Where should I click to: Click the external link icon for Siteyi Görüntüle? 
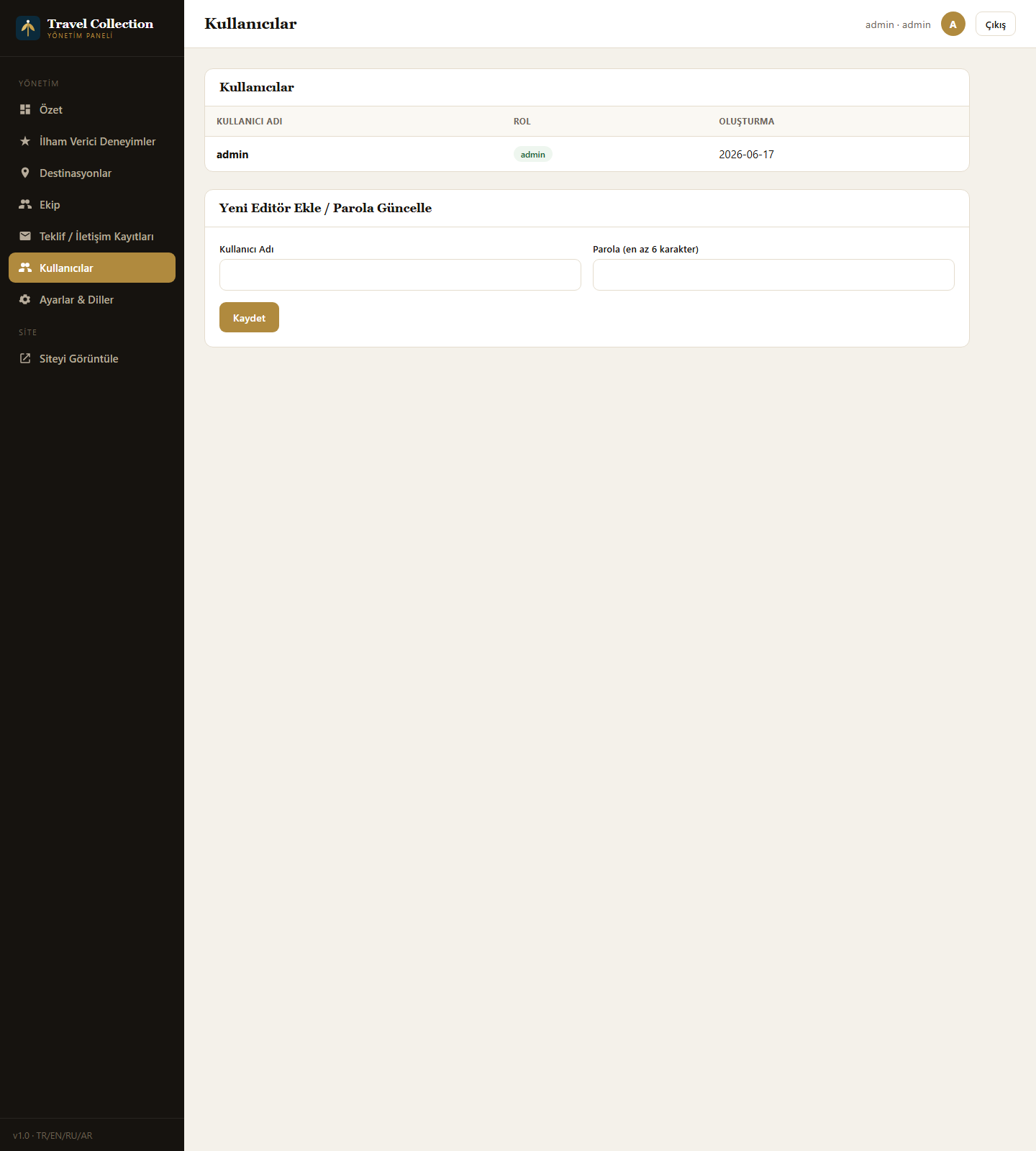point(25,358)
